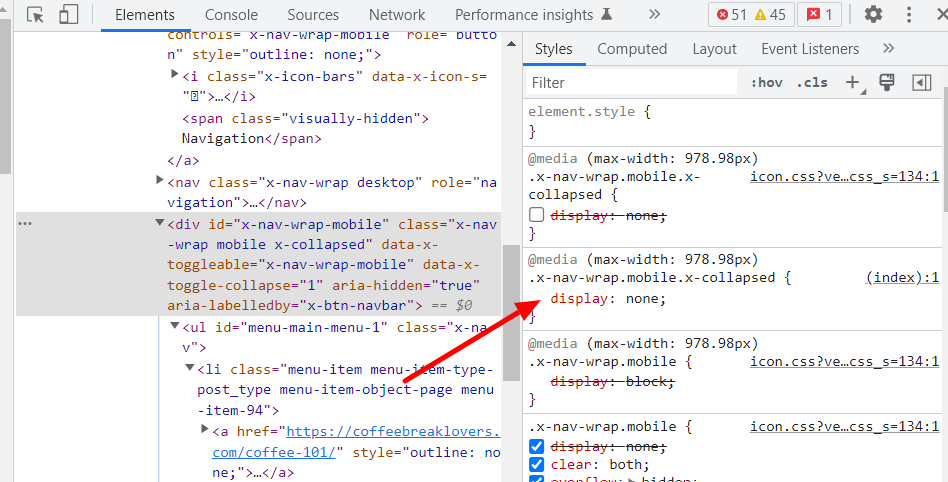Click the issues badge showing 1
This screenshot has height=482, width=948.
(818, 15)
